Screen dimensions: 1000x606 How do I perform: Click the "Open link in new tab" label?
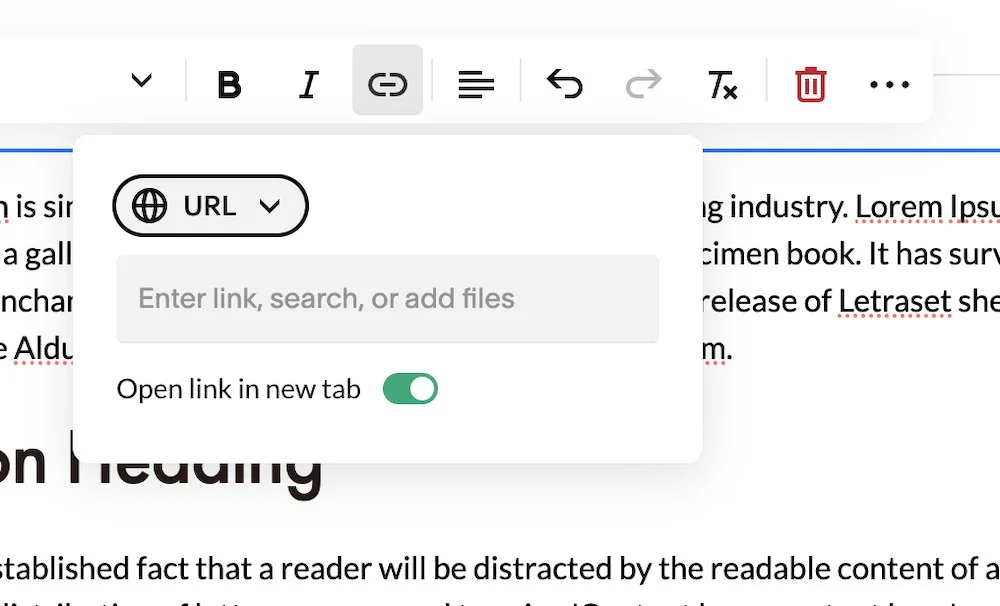(x=239, y=389)
